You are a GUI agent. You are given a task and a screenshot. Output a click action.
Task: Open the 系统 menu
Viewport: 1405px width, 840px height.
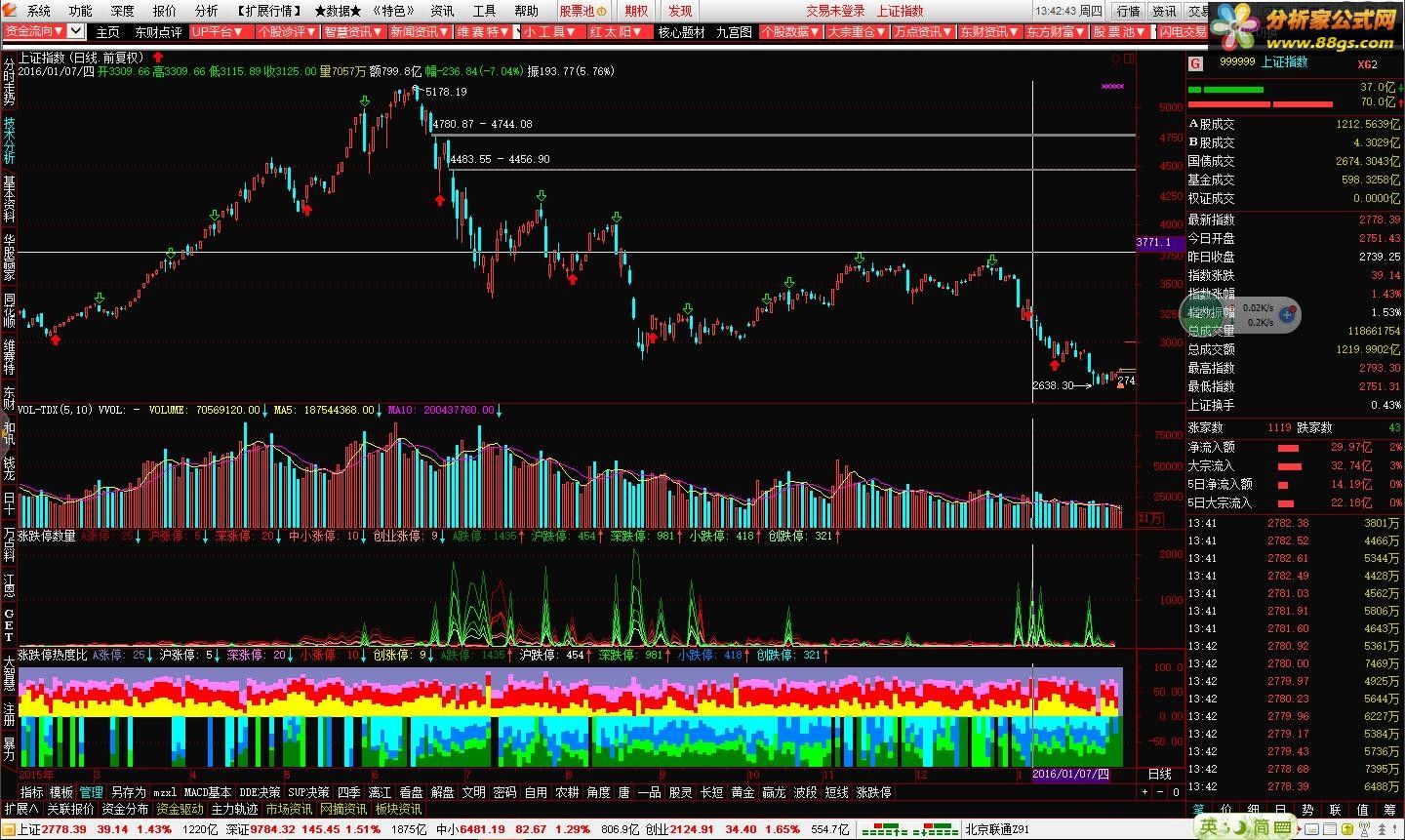coord(39,12)
